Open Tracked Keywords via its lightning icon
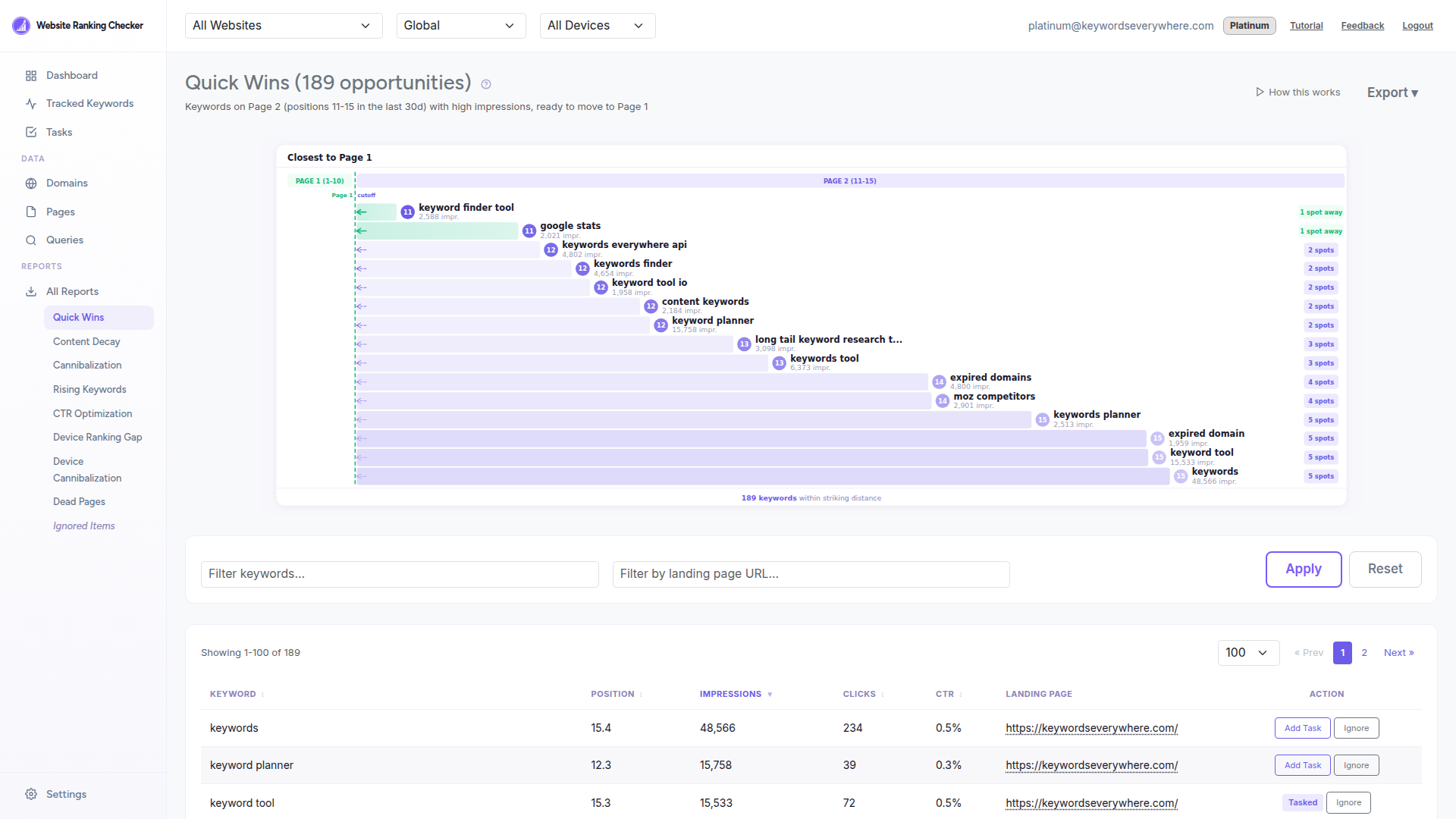 tap(31, 103)
